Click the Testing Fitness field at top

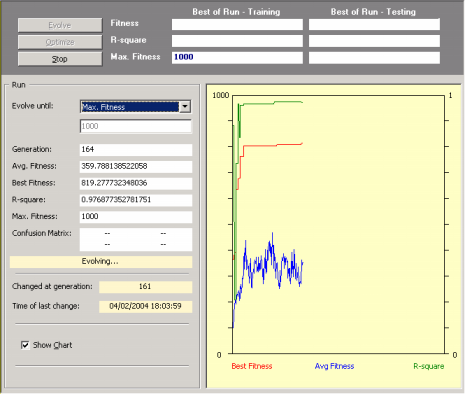pyautogui.click(x=374, y=24)
